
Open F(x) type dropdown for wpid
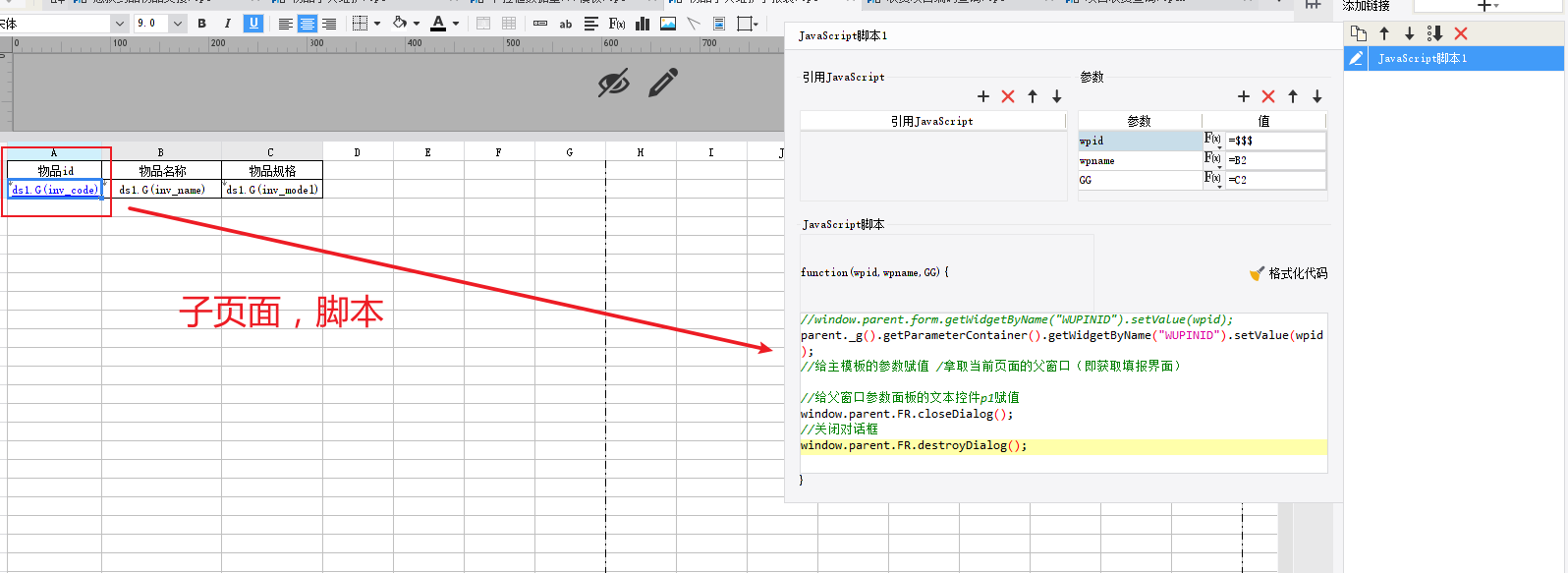point(1213,141)
